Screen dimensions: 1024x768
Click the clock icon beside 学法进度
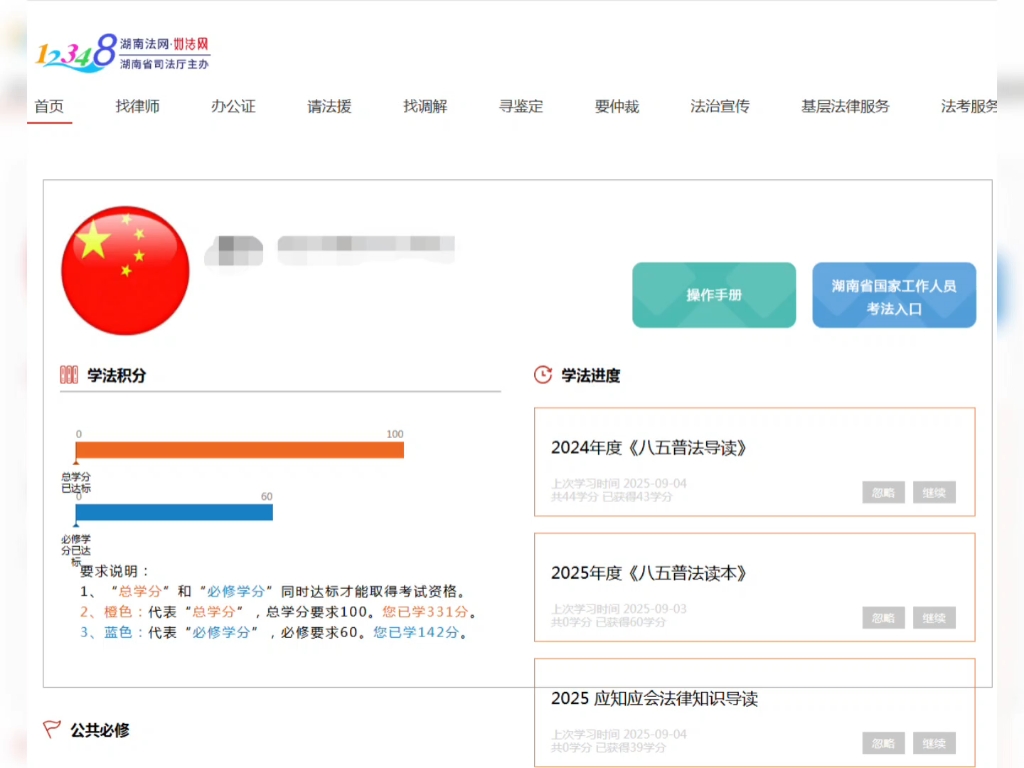[x=541, y=375]
